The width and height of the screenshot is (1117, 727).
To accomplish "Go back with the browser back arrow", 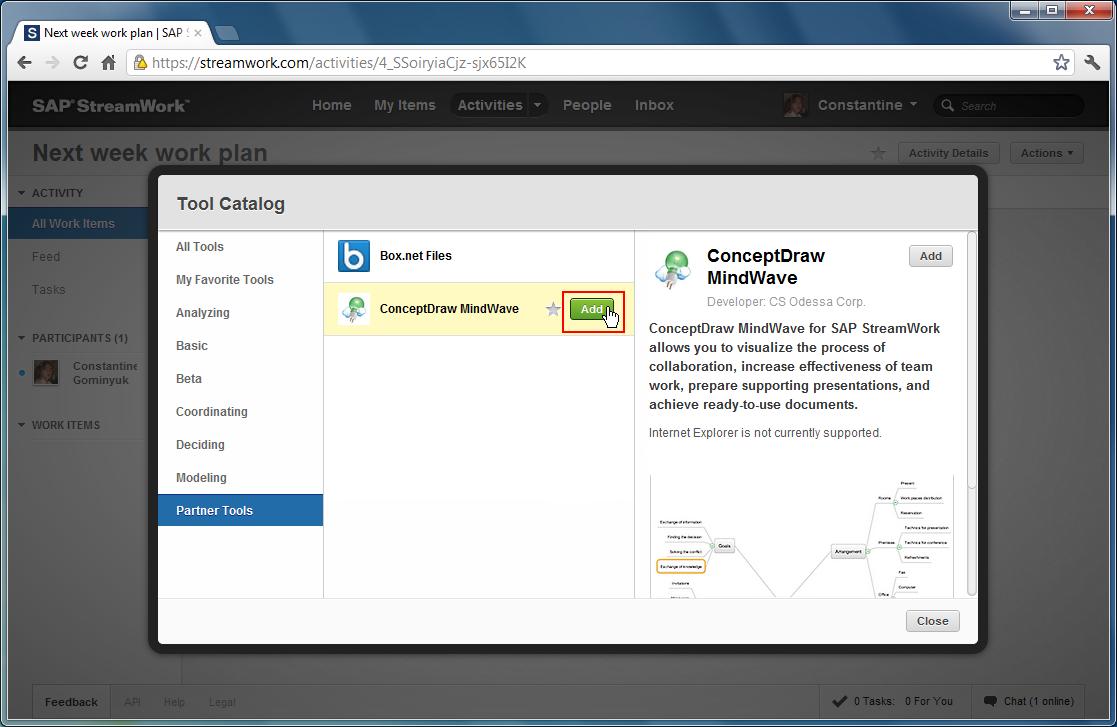I will point(24,63).
